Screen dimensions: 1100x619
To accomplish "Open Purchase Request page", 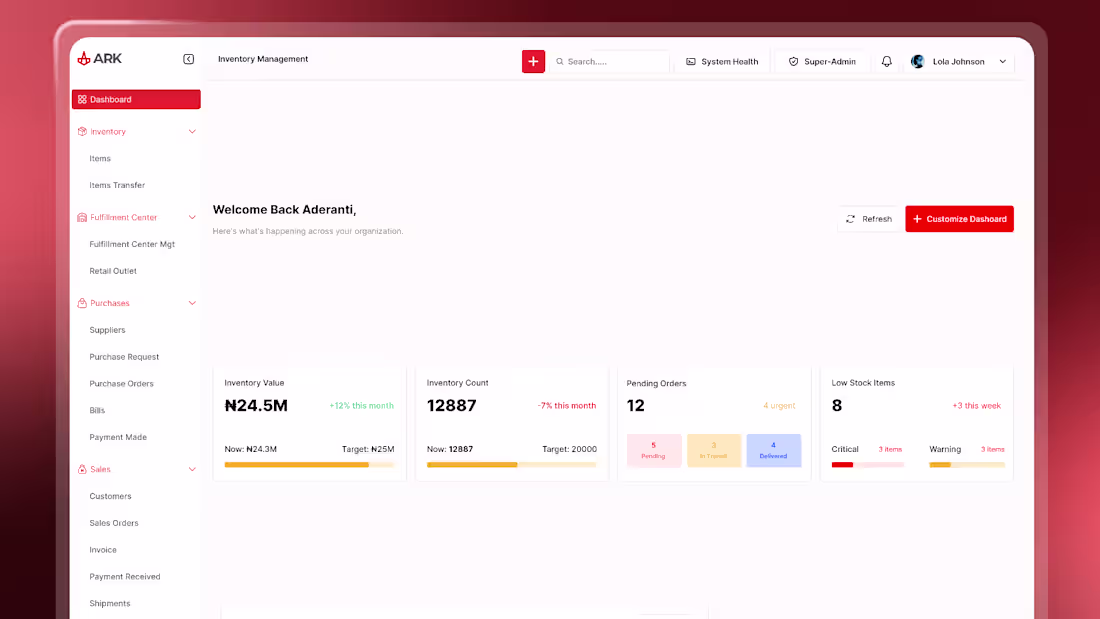I will [x=124, y=357].
